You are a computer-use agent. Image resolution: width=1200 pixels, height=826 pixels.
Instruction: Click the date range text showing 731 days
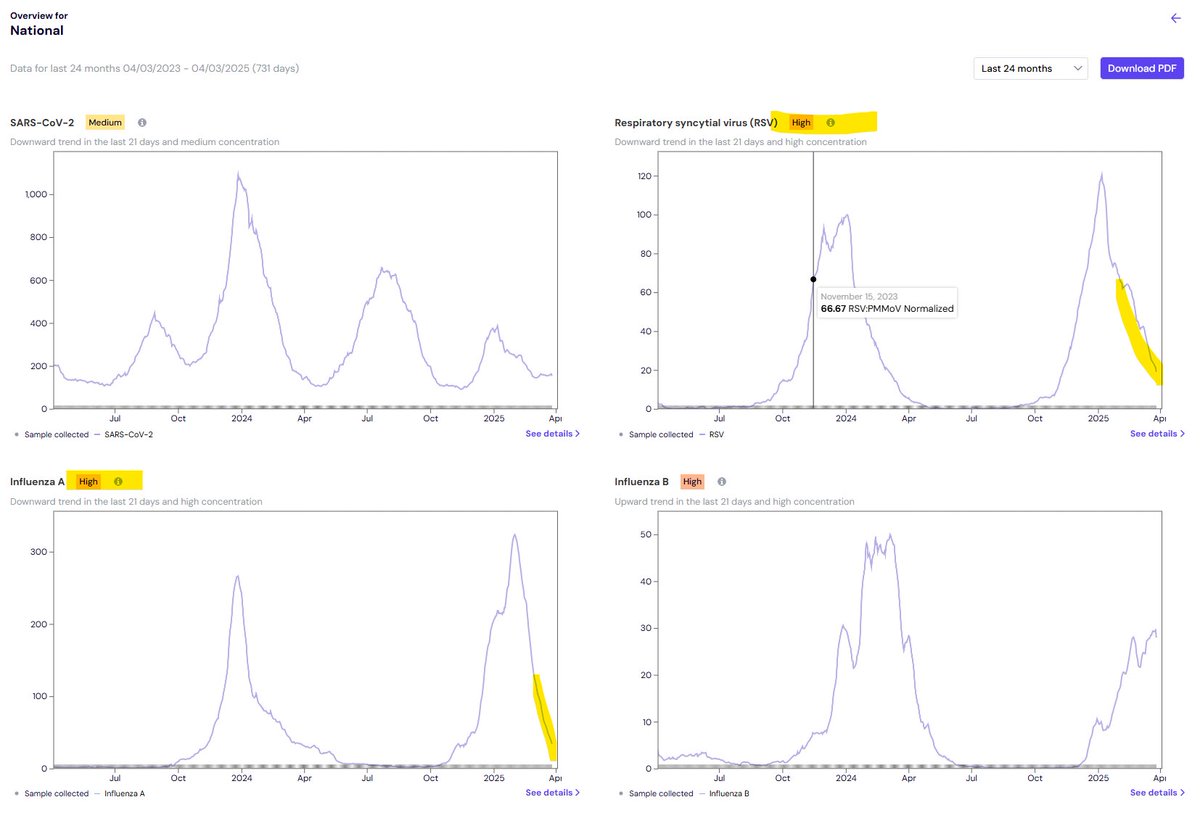154,68
